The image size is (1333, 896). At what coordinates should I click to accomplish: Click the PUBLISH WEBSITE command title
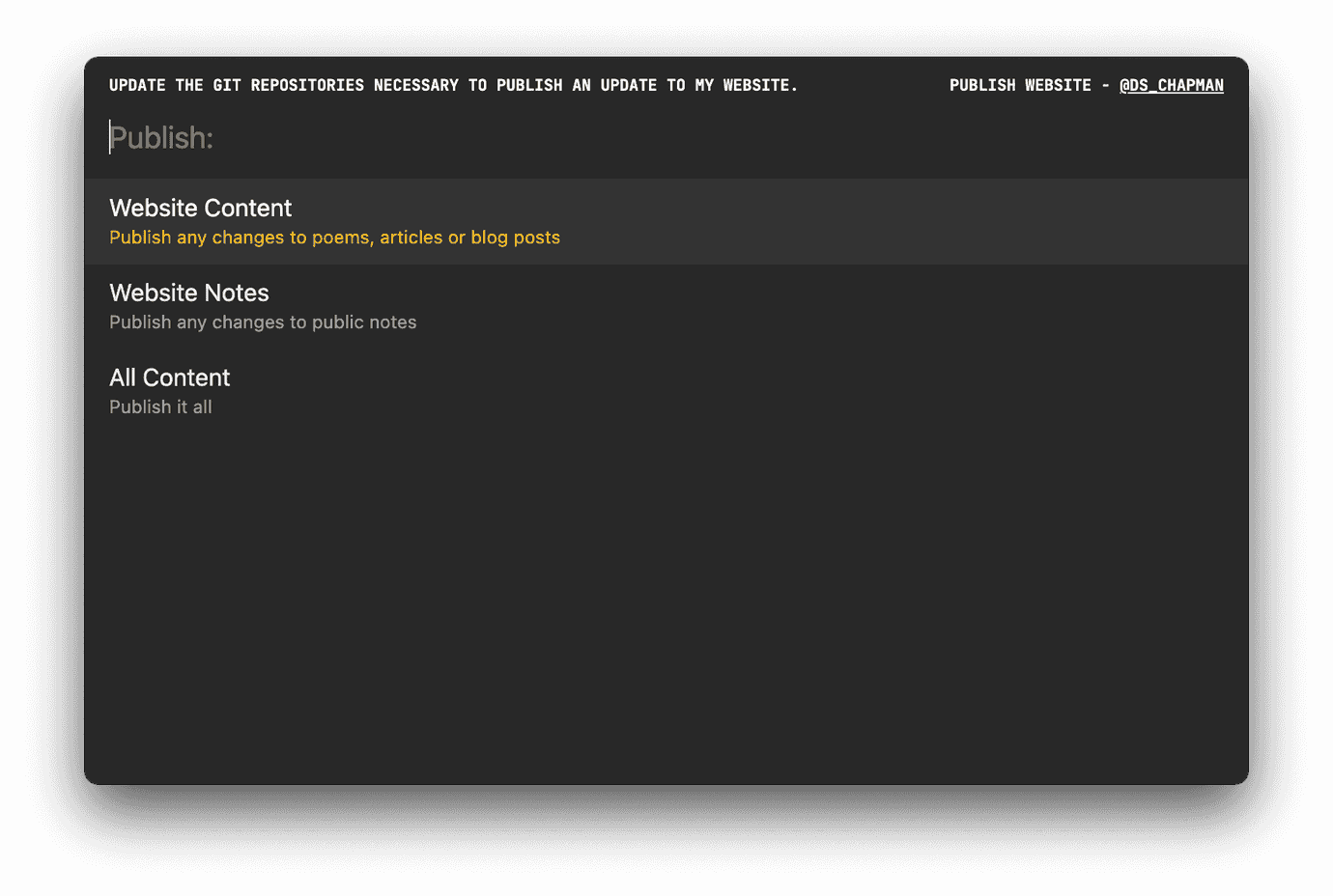click(x=1020, y=85)
